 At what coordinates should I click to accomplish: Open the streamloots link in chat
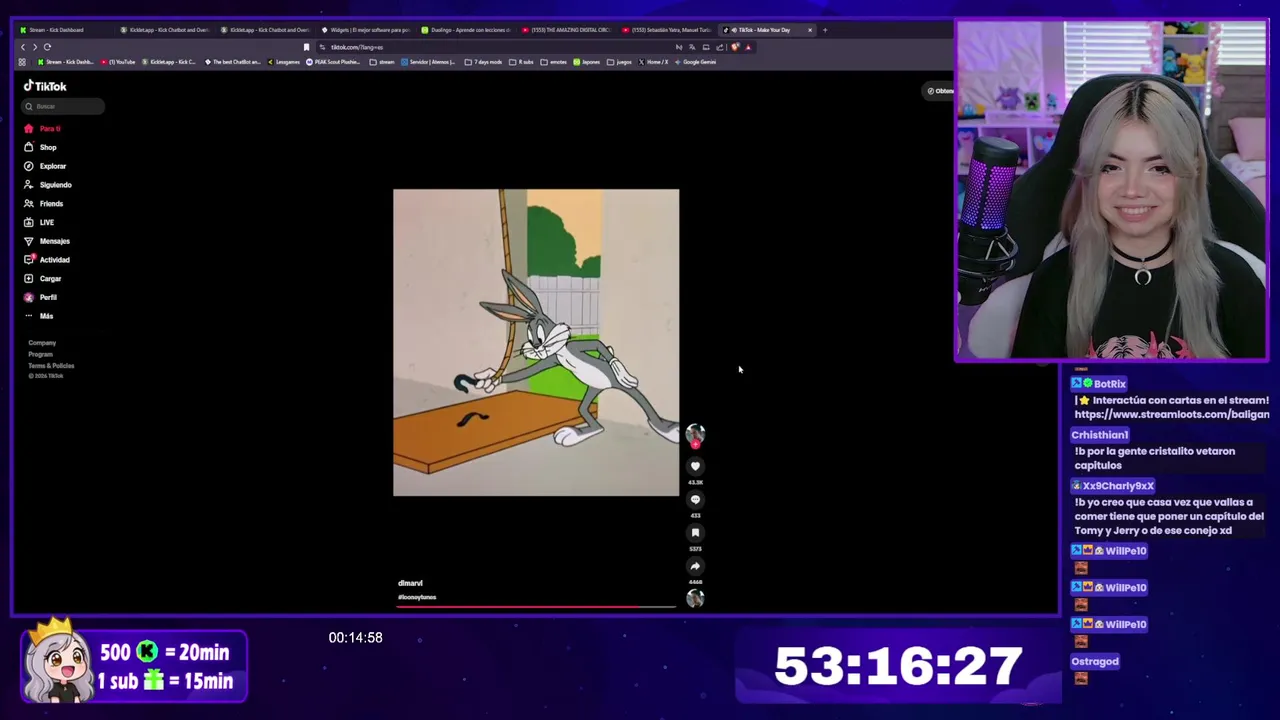(x=1172, y=414)
